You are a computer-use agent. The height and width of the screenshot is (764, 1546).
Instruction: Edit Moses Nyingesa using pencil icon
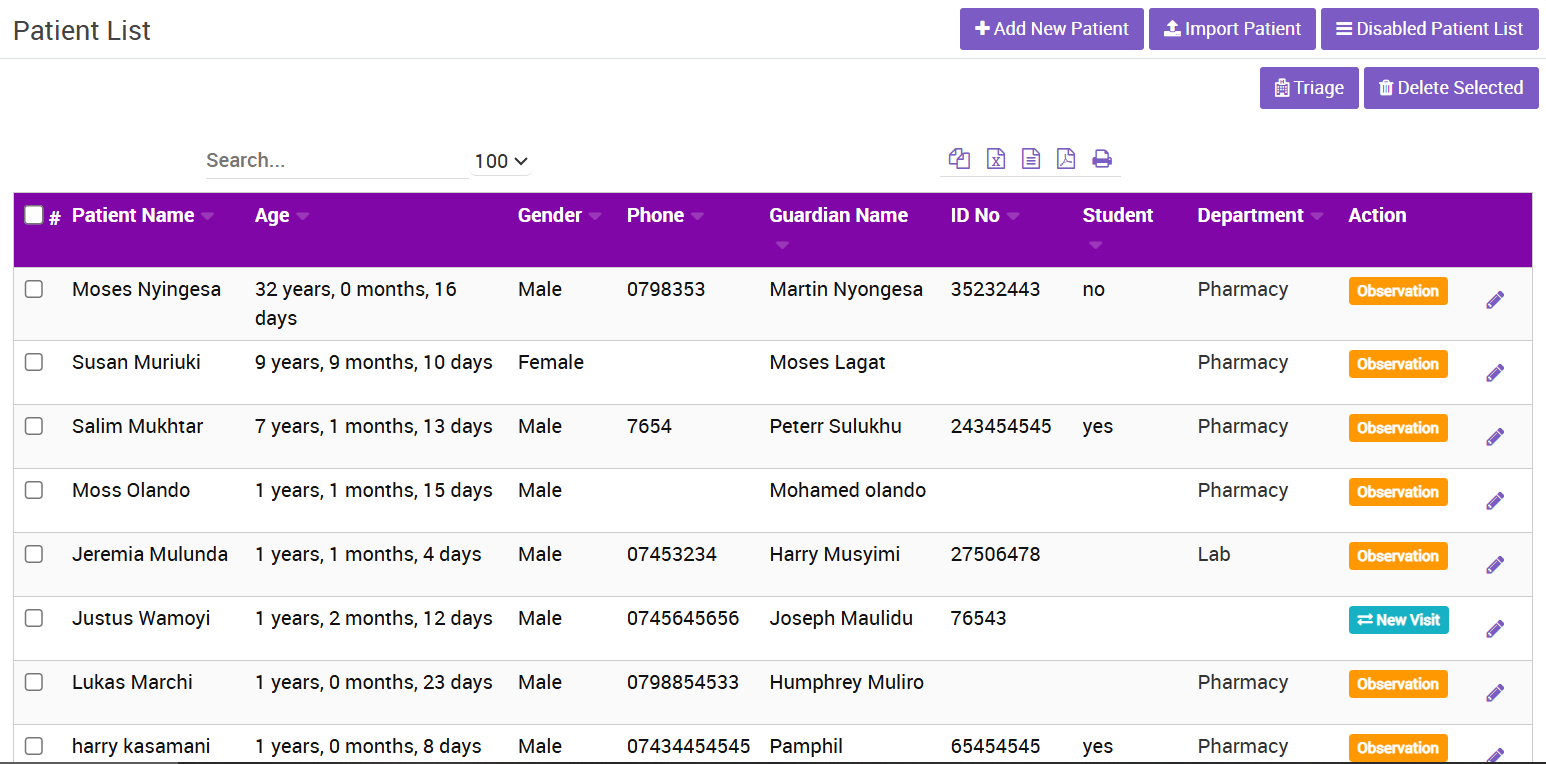coord(1495,300)
